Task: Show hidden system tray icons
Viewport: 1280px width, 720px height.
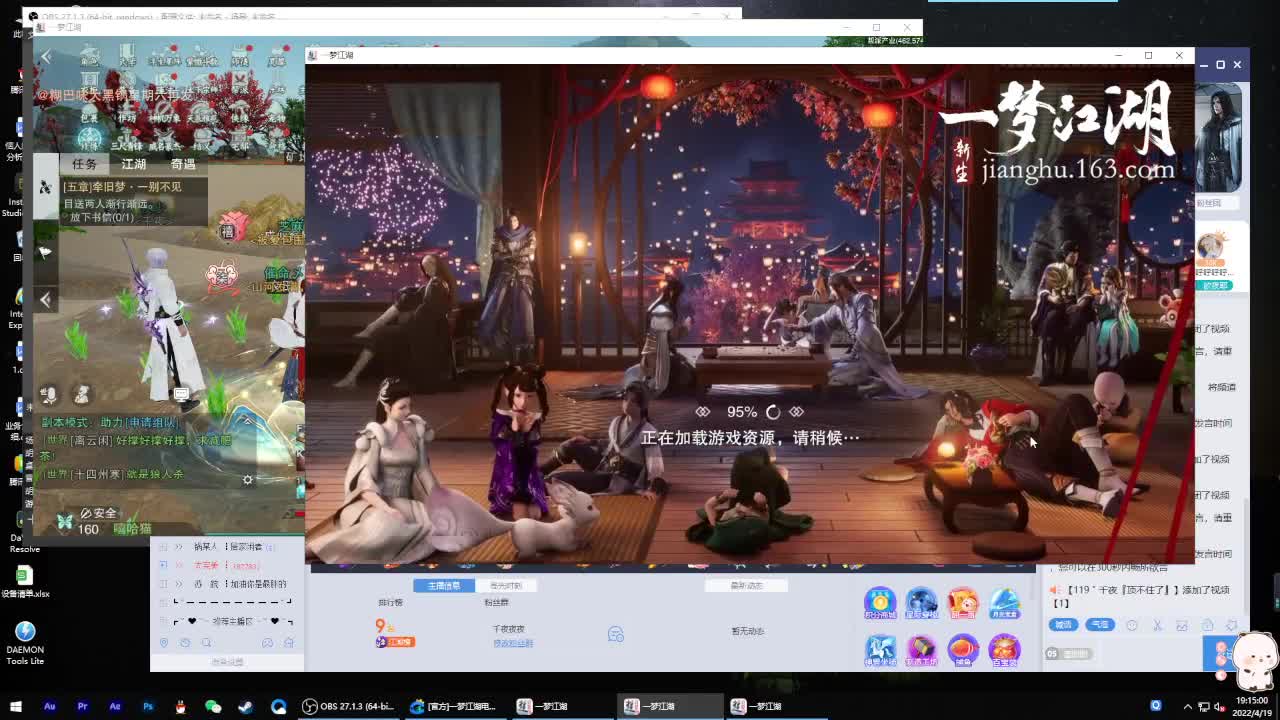Action: [1188, 706]
